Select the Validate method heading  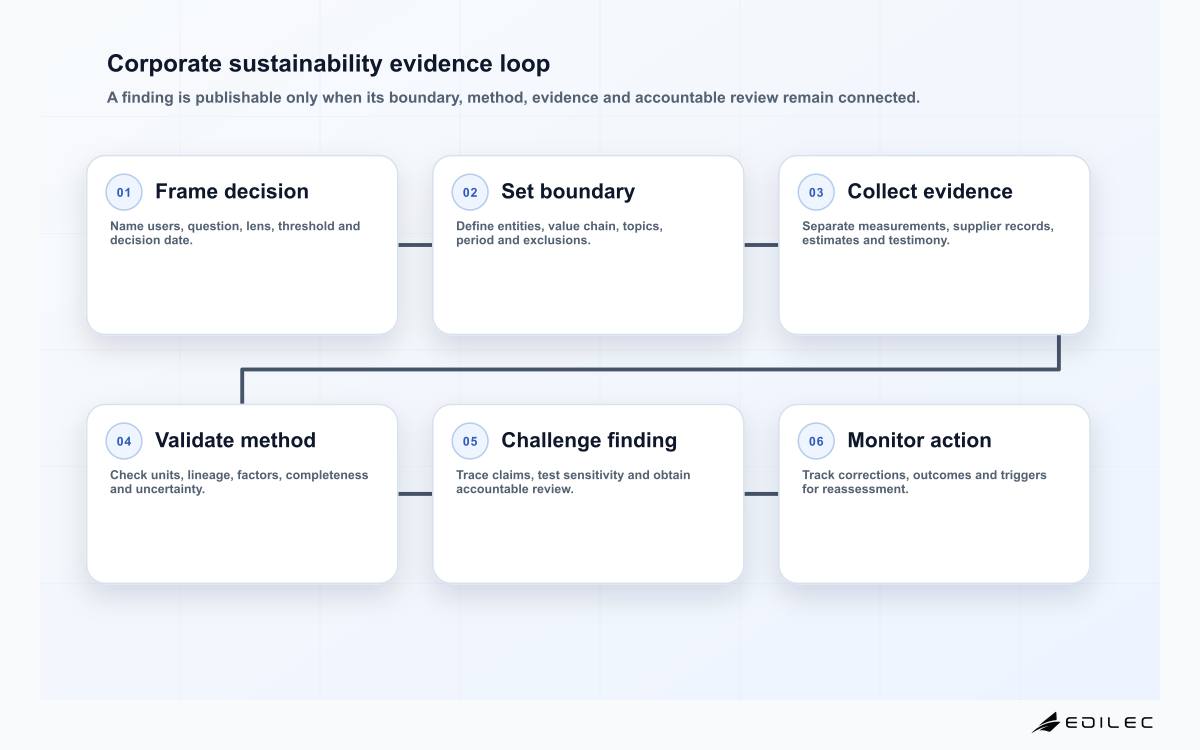point(235,440)
